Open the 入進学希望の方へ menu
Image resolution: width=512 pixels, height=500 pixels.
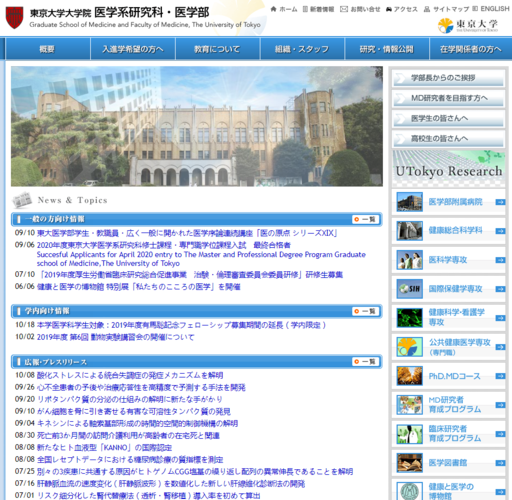[133, 49]
